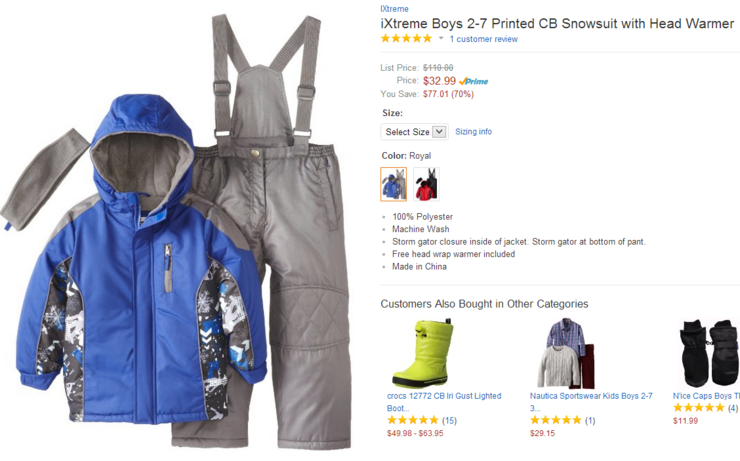Open the Nautica Sportswear clothing set thumbnail

click(566, 353)
